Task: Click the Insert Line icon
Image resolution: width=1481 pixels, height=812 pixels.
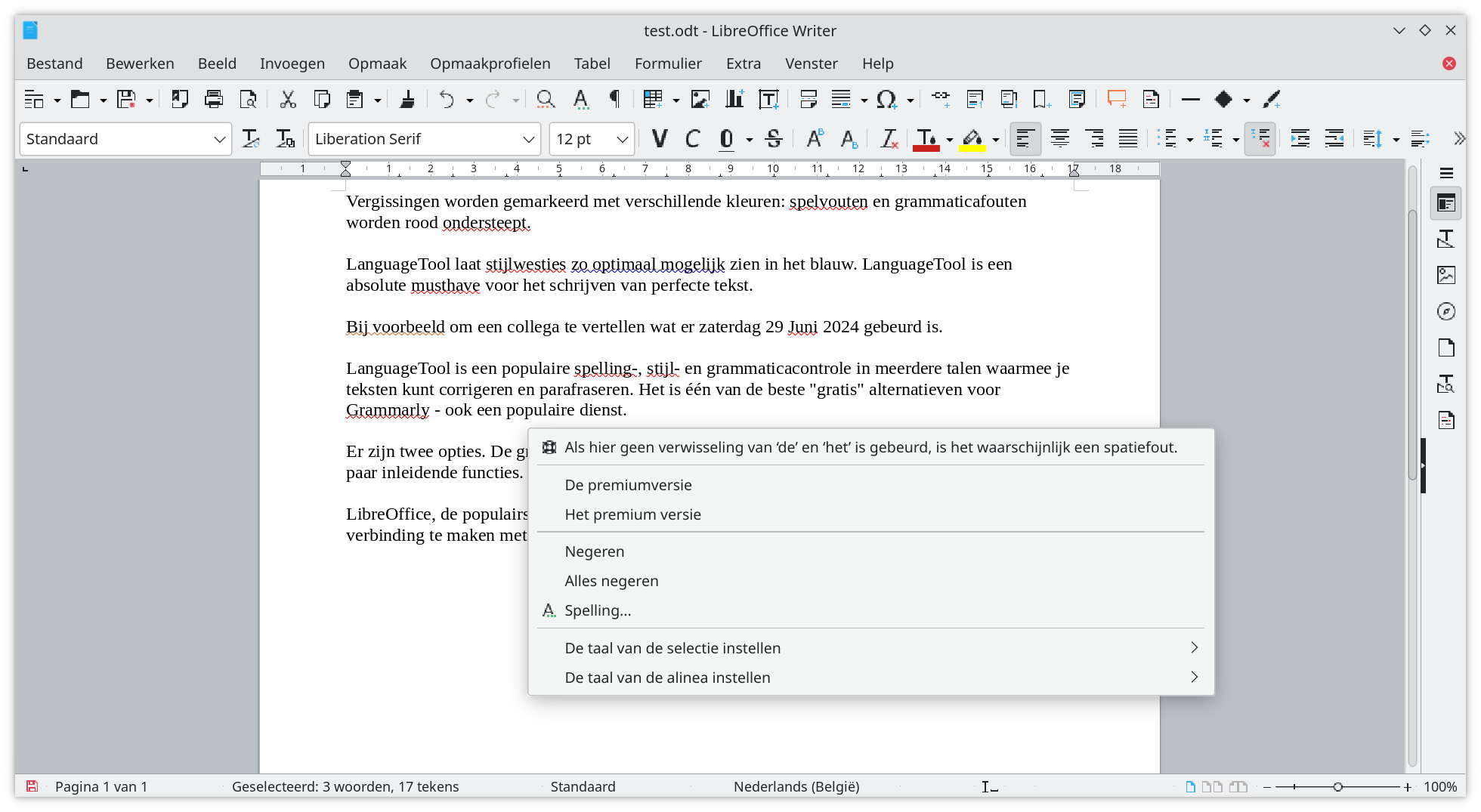Action: tap(1190, 99)
